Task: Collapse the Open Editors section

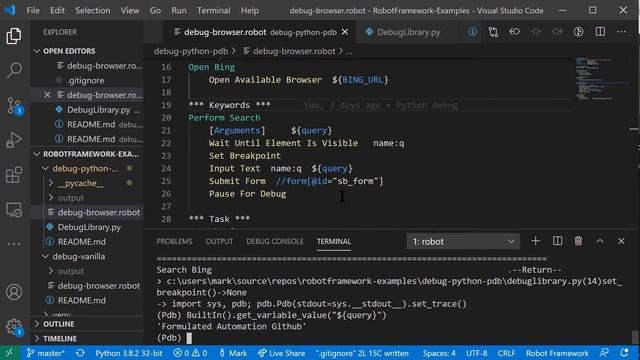Action: [x=37, y=51]
